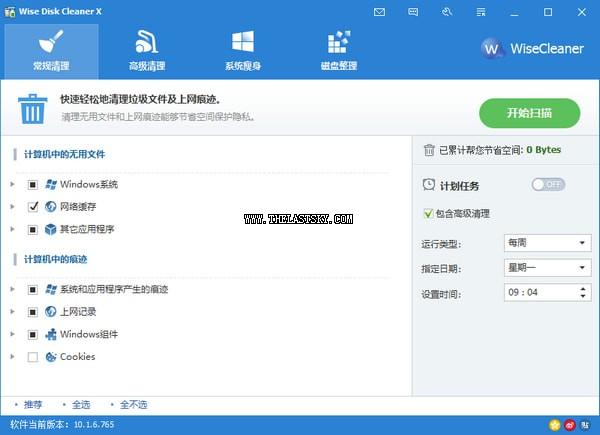
Task: Open the menu list icon in title bar
Action: click(481, 12)
